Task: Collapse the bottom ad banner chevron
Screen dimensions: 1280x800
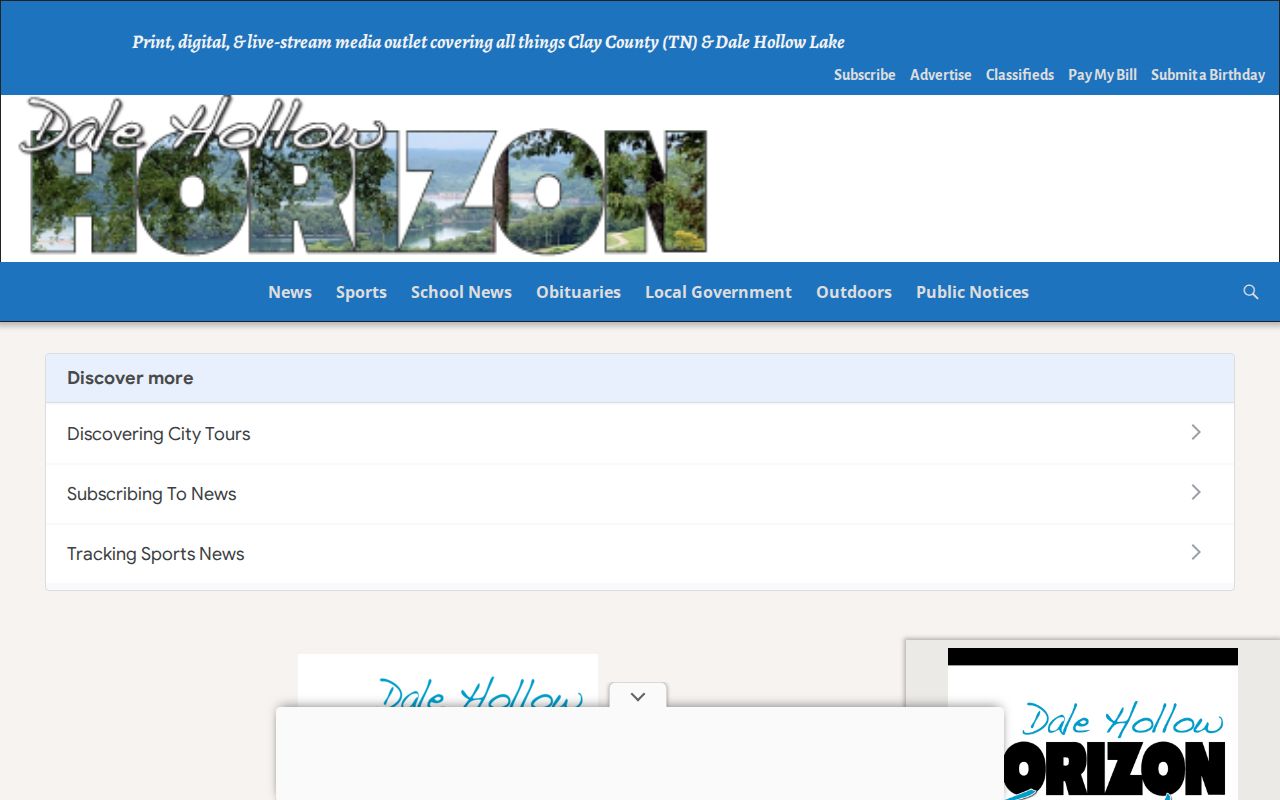Action: (x=638, y=696)
